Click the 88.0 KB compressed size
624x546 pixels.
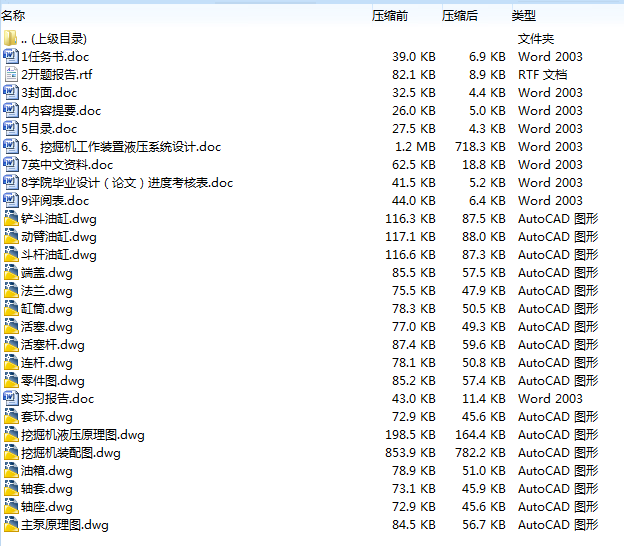[x=484, y=236]
